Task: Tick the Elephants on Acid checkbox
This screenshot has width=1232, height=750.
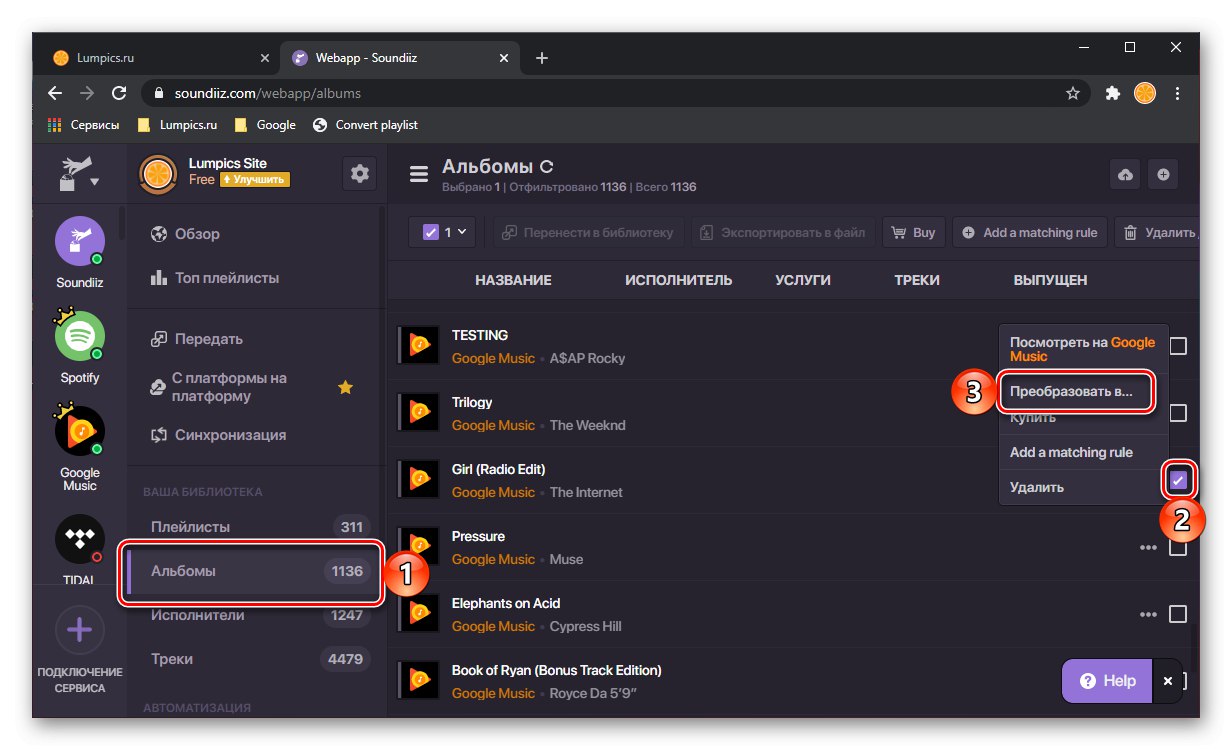Action: (1178, 614)
